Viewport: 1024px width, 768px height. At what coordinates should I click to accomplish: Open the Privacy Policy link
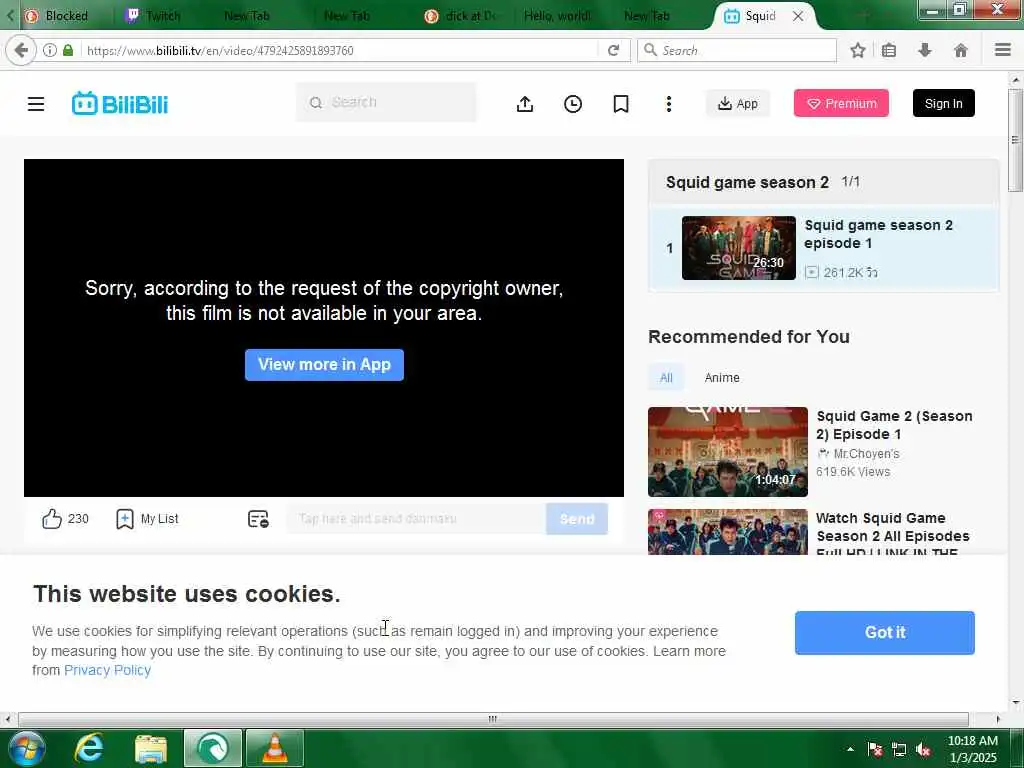click(x=108, y=670)
